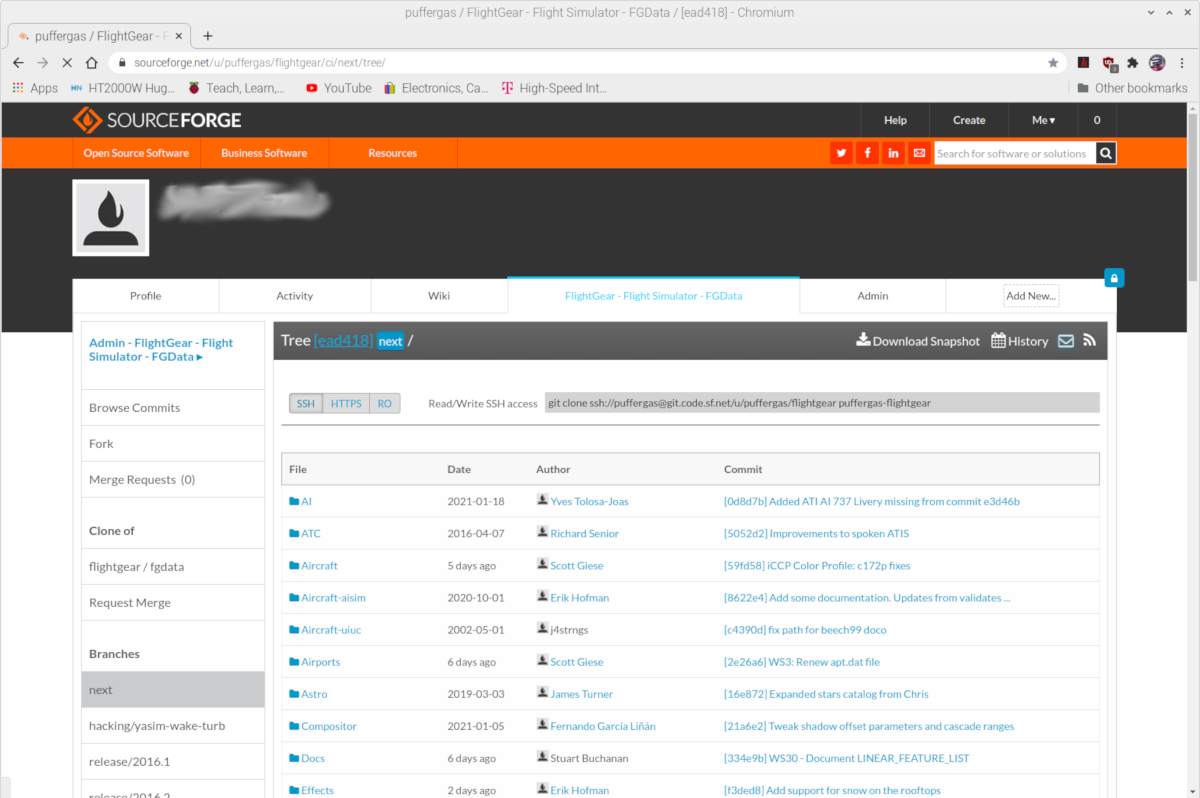Open Merge Requests (0)

(173, 480)
